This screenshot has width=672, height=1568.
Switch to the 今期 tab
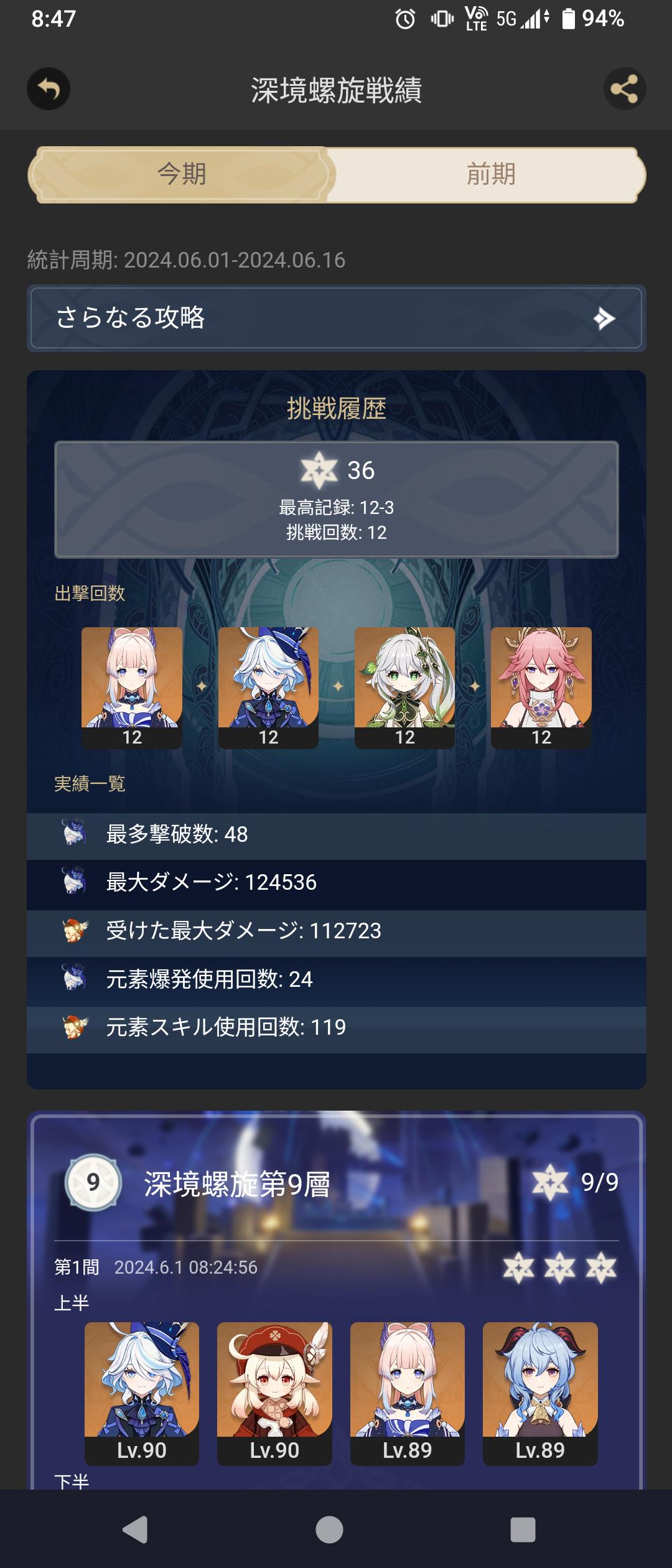point(181,174)
